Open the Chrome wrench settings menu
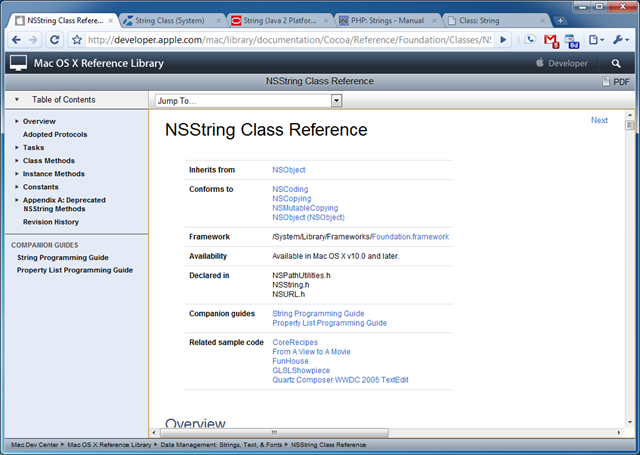This screenshot has width=640, height=455. pyautogui.click(x=620, y=40)
